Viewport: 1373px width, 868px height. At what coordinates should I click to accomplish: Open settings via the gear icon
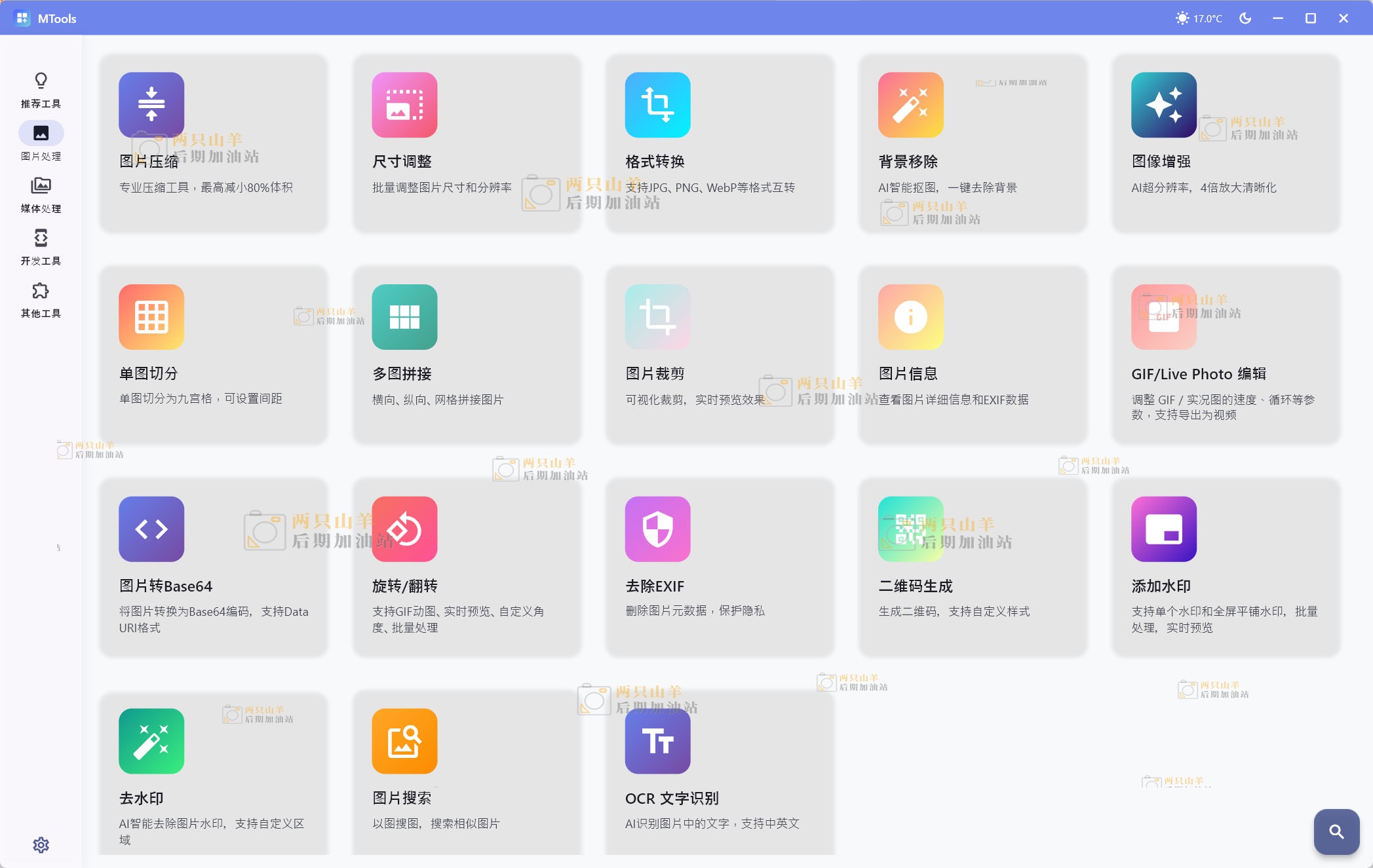[41, 844]
